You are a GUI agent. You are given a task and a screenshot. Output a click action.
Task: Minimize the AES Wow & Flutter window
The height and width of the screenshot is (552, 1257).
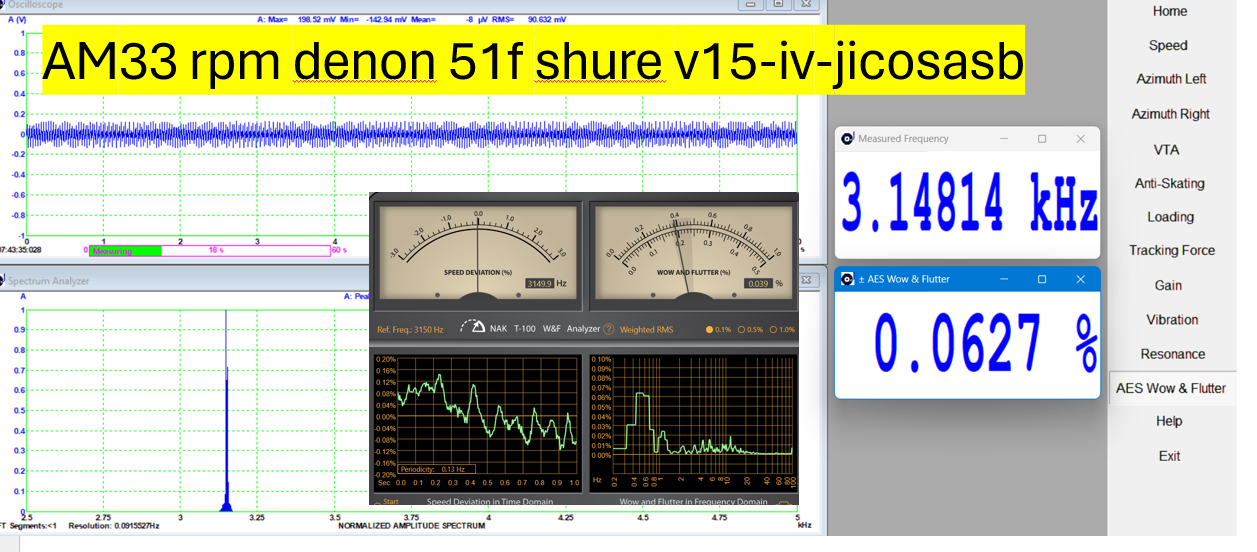point(1004,278)
